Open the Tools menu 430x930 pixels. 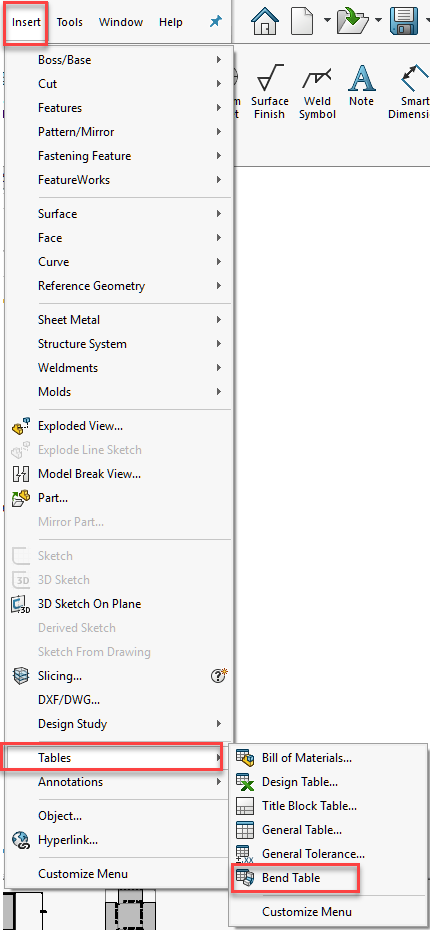[70, 23]
